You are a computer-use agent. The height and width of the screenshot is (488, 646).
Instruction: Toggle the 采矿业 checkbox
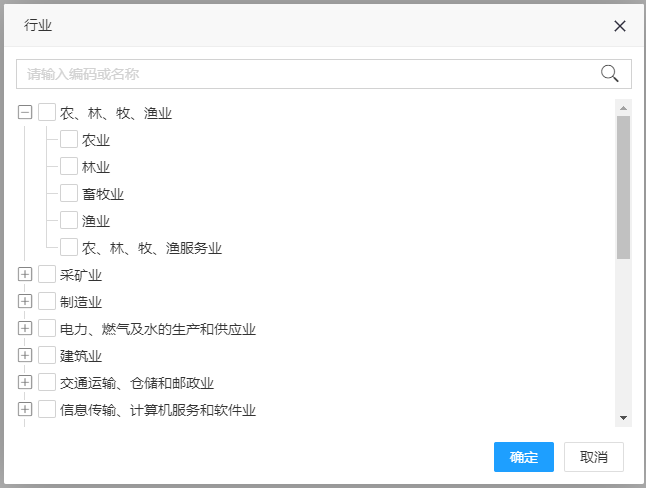47,275
